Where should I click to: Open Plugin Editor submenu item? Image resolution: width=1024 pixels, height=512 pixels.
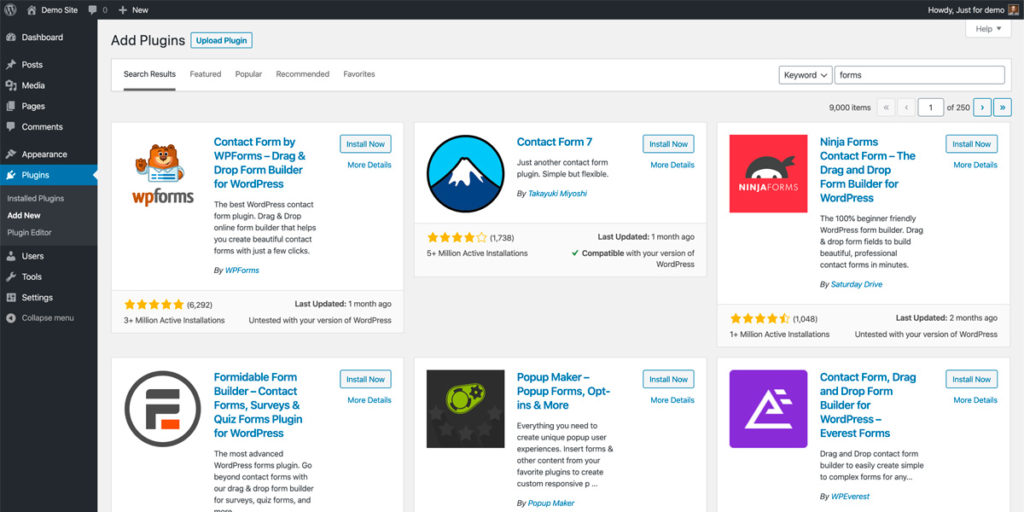(x=29, y=232)
